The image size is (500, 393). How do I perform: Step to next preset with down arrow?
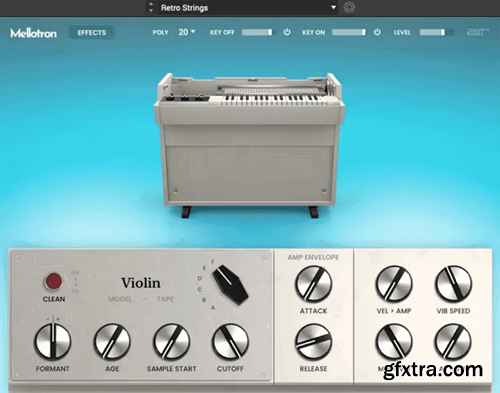point(151,11)
